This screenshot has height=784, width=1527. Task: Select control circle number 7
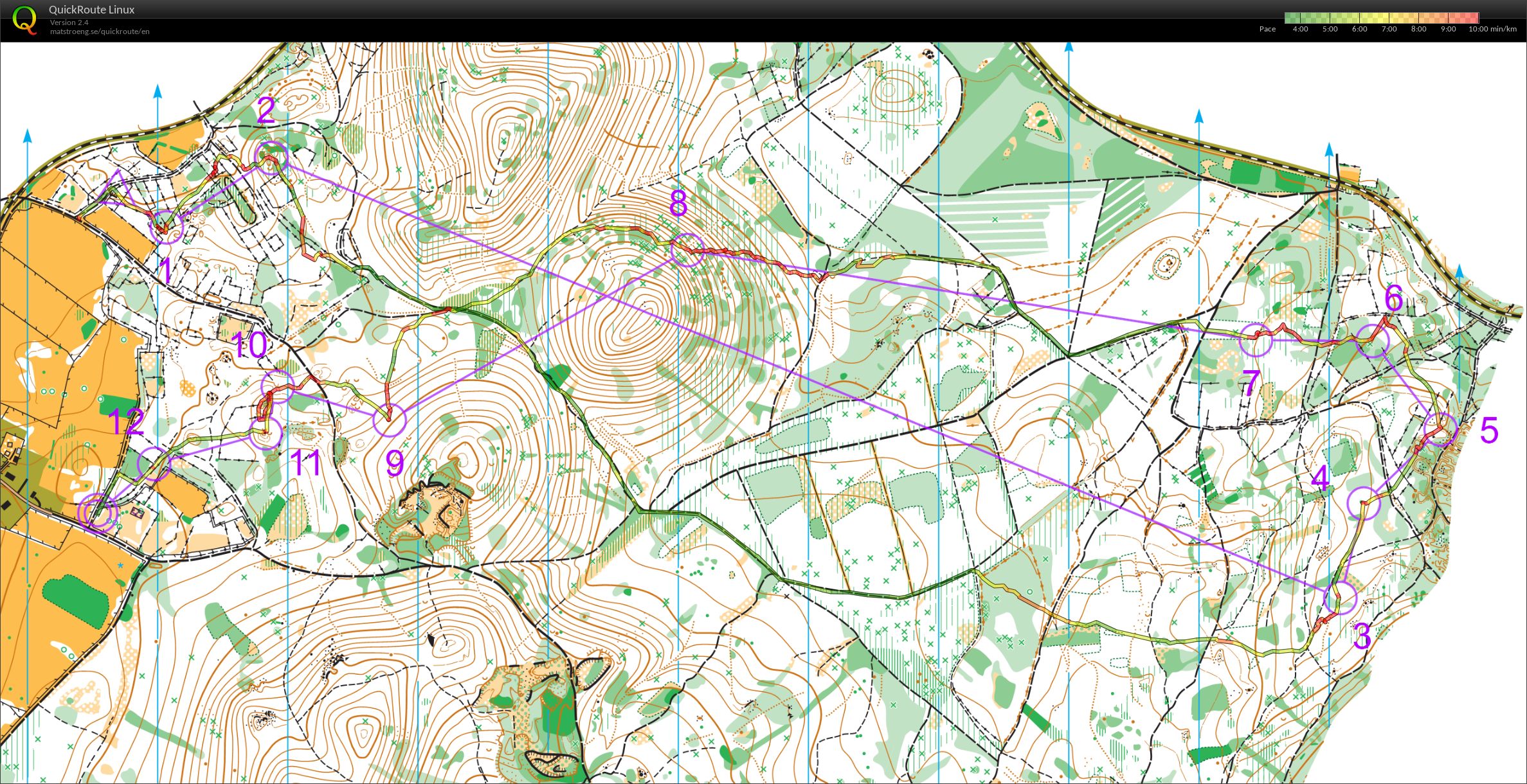(x=1256, y=341)
